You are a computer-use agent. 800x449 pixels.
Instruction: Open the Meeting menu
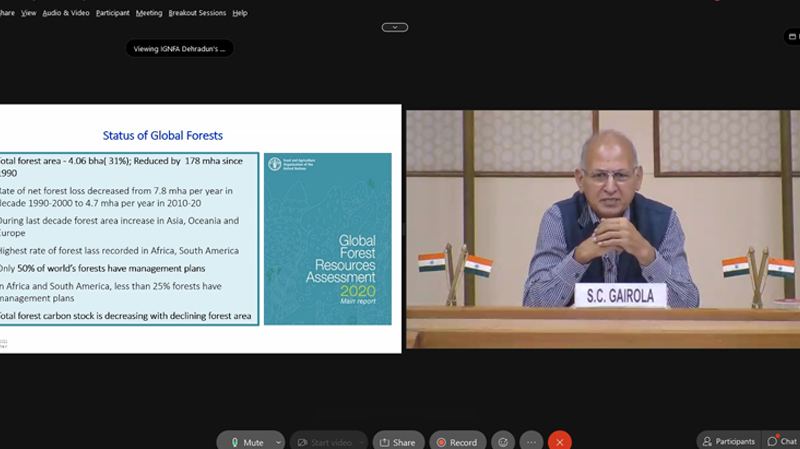149,13
